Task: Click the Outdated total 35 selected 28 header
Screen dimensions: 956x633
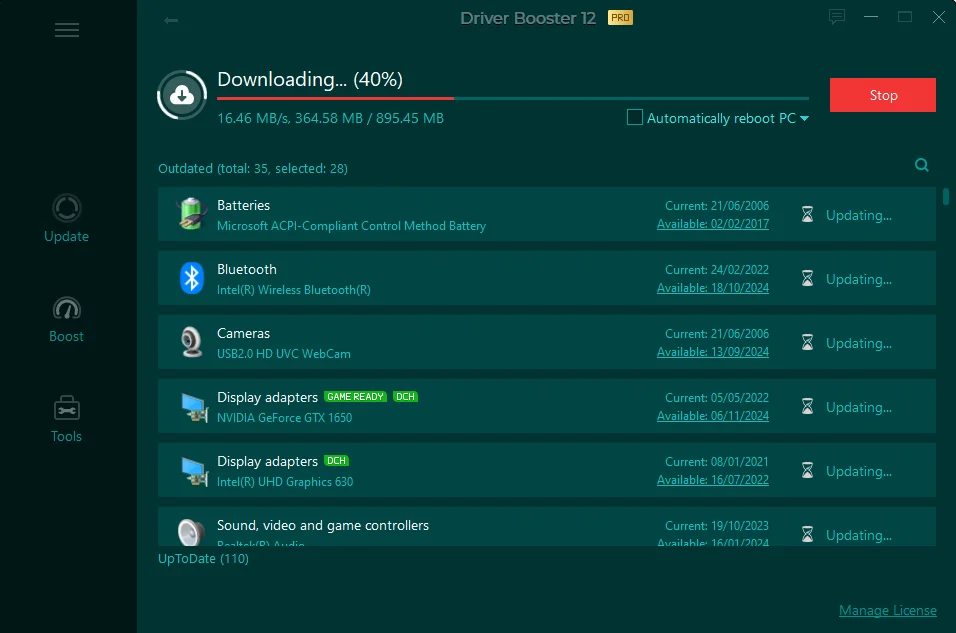Action: (x=252, y=168)
